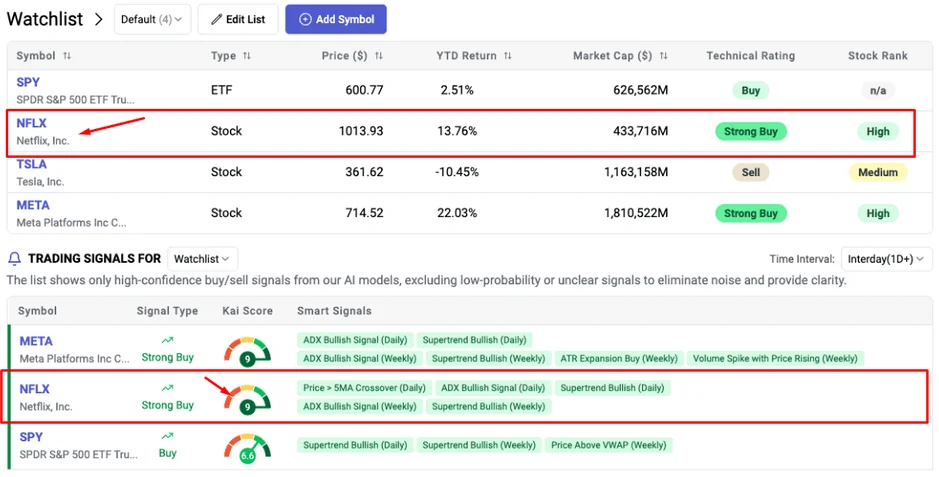Image resolution: width=939 pixels, height=477 pixels.
Task: Click the Watchlist page title
Action: click(x=45, y=19)
